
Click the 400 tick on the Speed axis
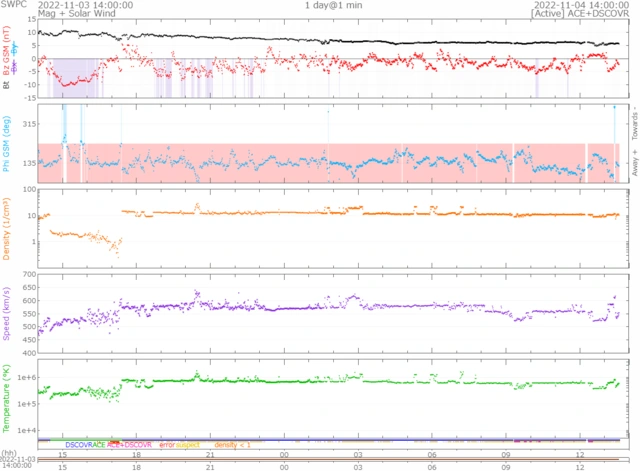point(30,353)
